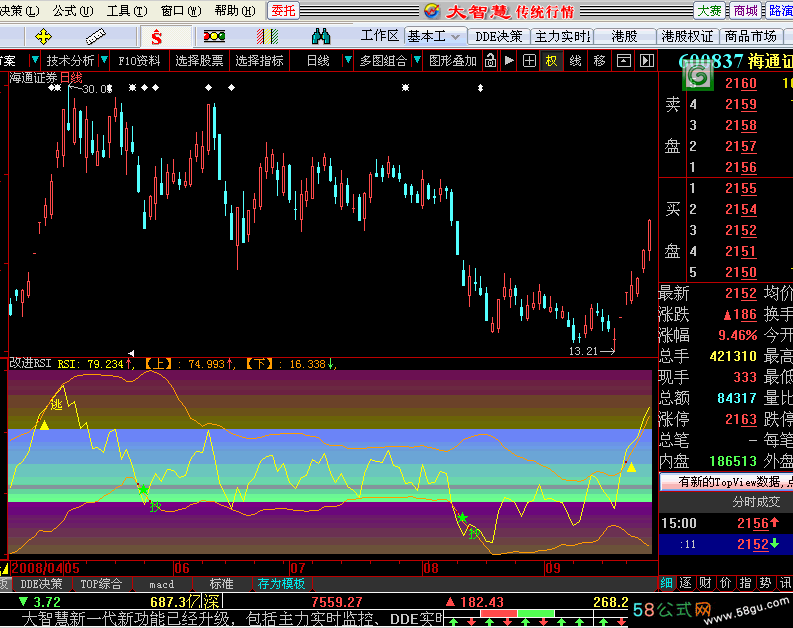Toggle the 权 adjusted-price button
793x628 pixels.
click(551, 61)
